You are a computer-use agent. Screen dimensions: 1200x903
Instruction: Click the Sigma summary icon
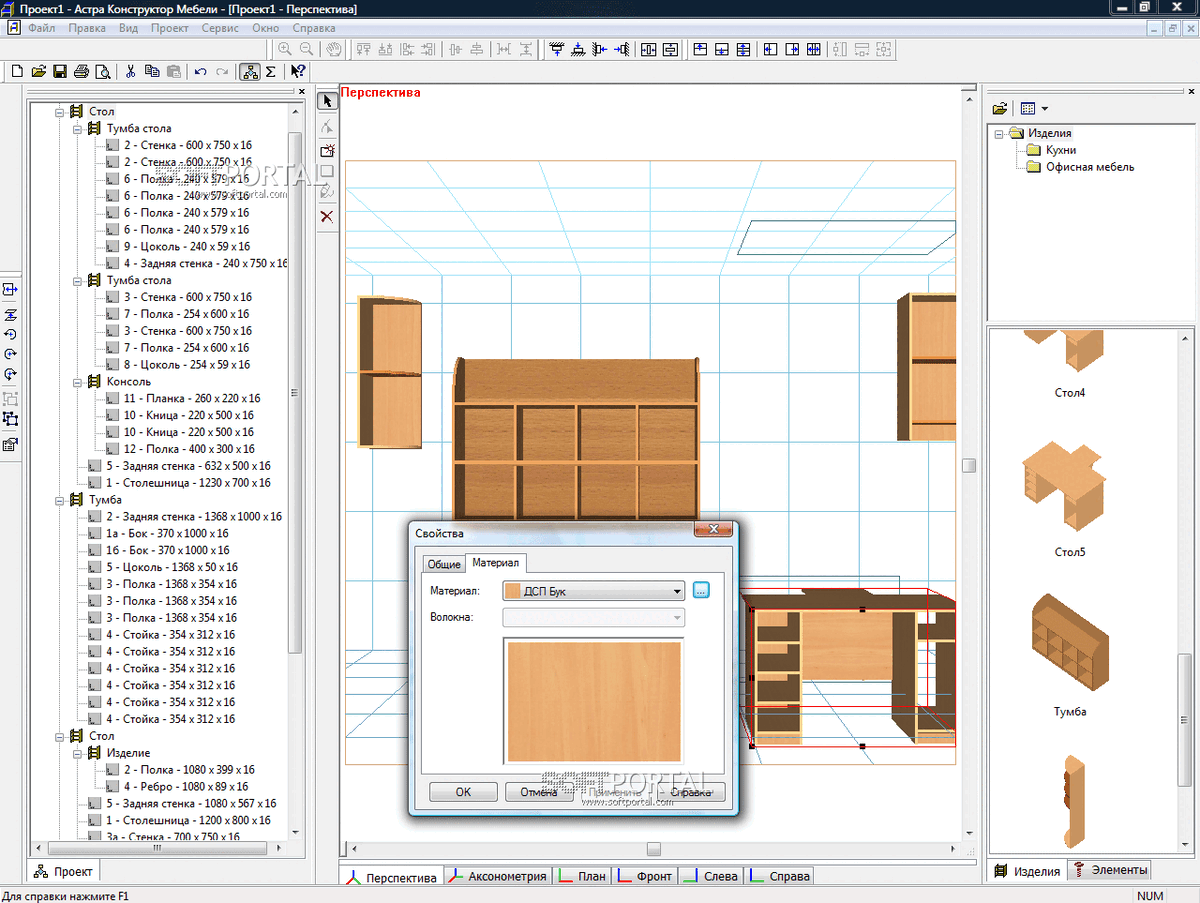point(271,71)
